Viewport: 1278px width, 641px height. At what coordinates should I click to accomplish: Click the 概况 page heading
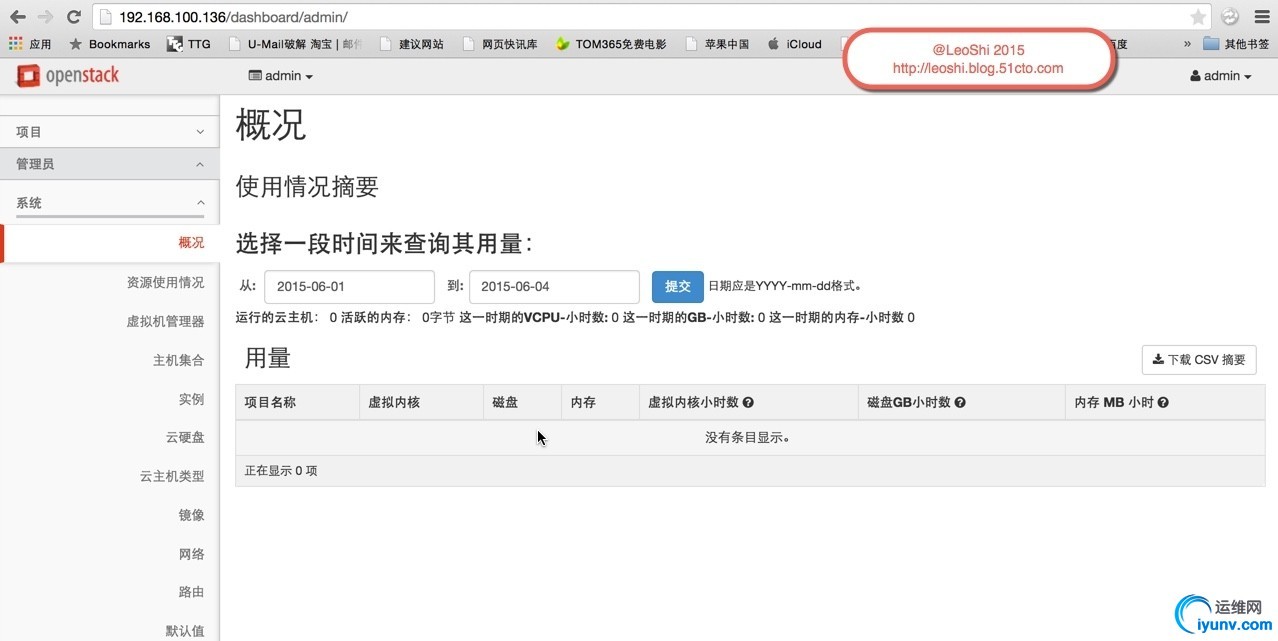tap(271, 126)
